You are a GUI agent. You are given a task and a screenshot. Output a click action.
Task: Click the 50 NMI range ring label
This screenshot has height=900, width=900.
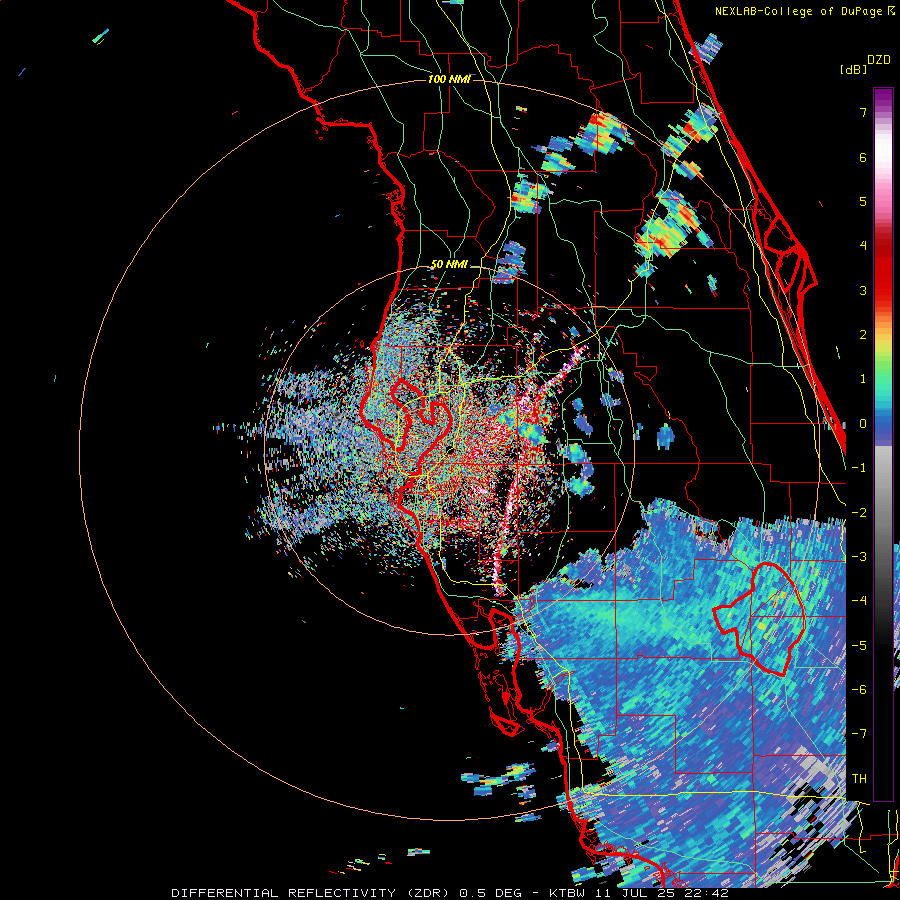pyautogui.click(x=449, y=265)
